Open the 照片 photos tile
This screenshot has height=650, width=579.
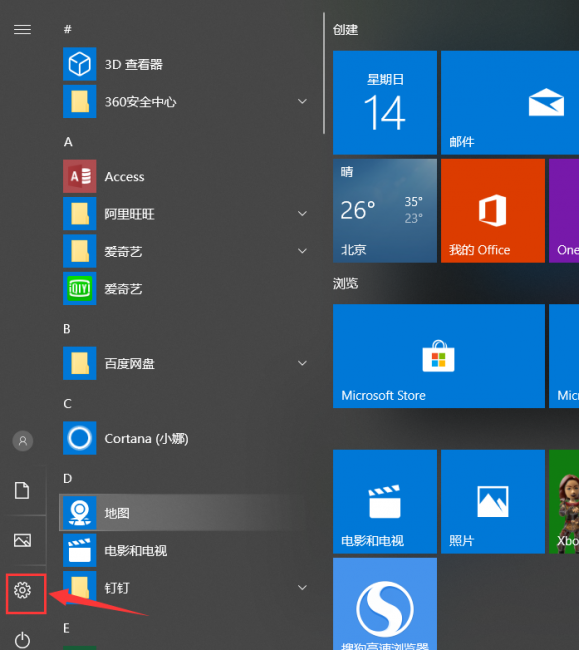[x=493, y=502]
